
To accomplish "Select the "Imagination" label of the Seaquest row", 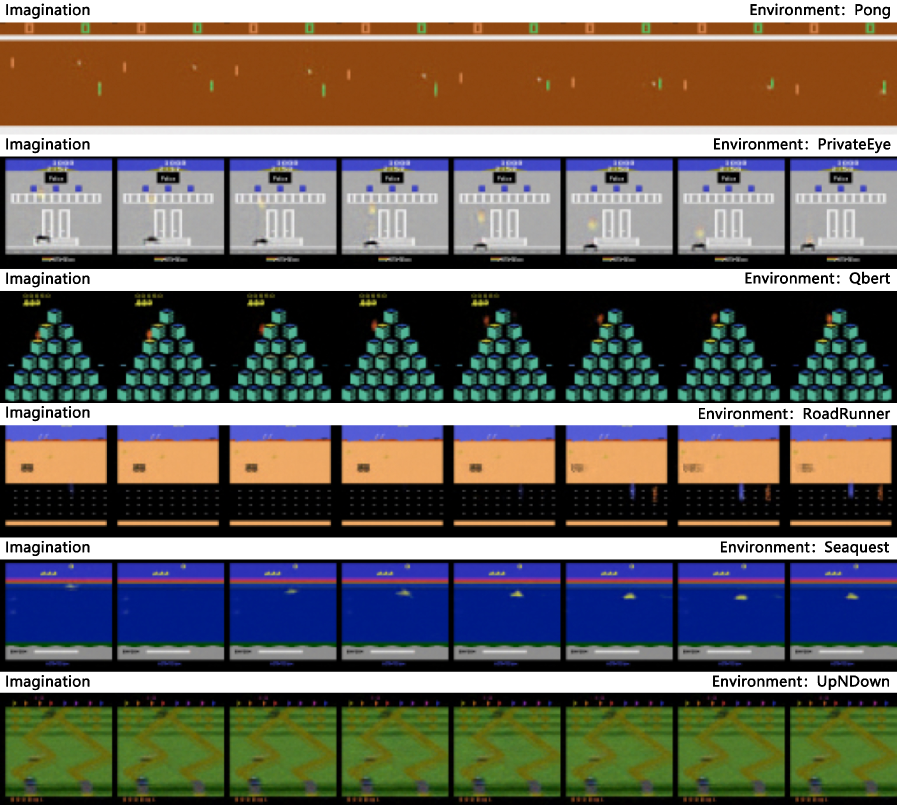I will click(47, 548).
